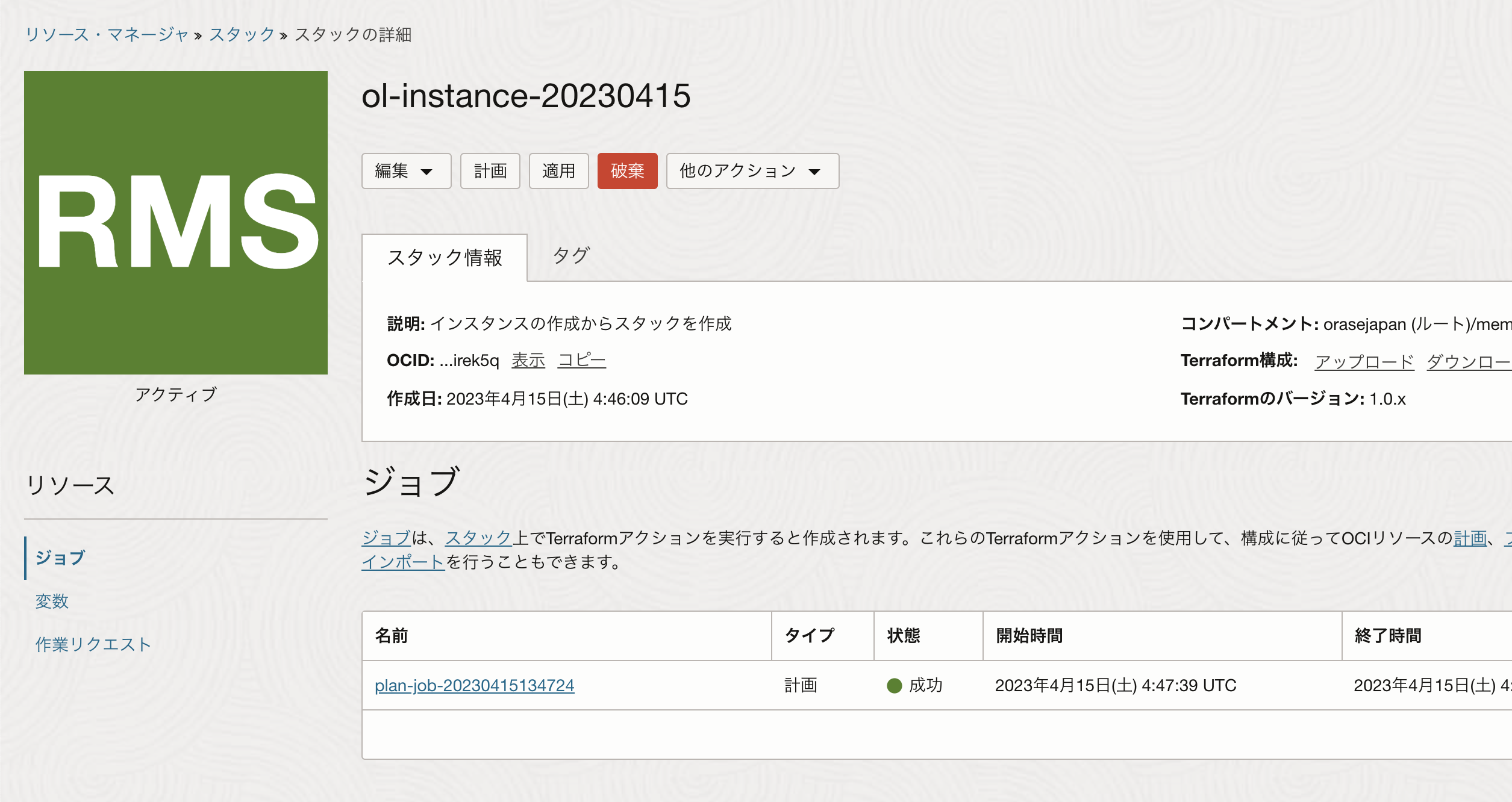Click the アップロード Terraform configuration link

coord(1364,361)
